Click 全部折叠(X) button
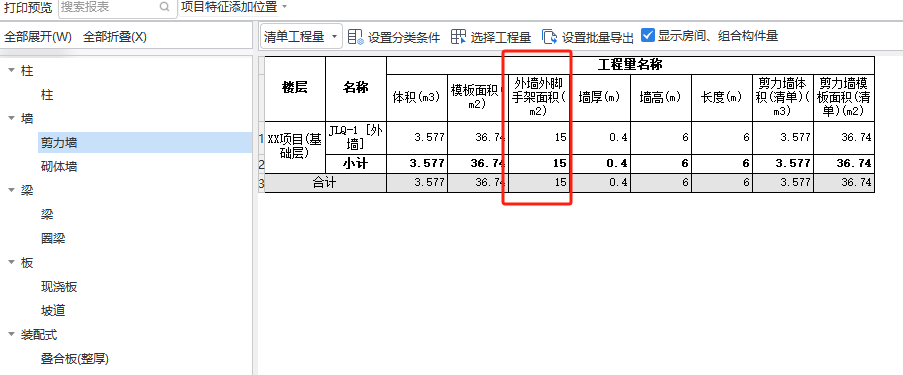Viewport: 903px width, 375px height. point(115,37)
